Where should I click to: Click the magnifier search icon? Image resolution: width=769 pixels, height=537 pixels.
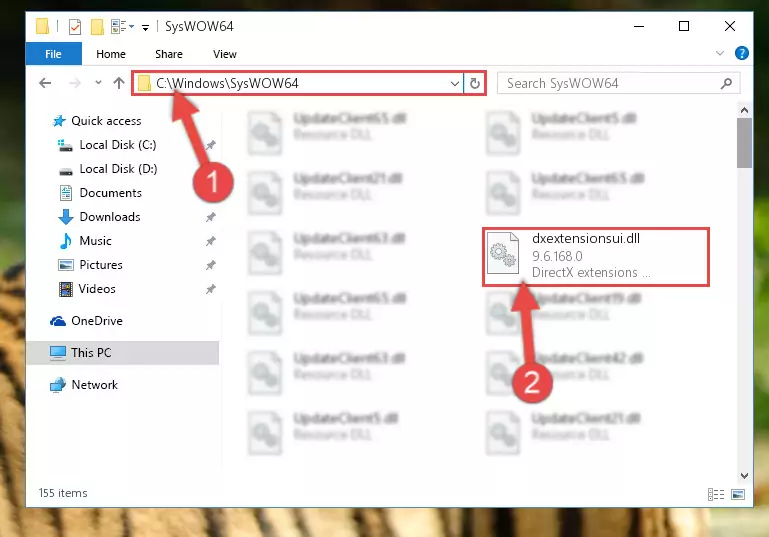[726, 83]
